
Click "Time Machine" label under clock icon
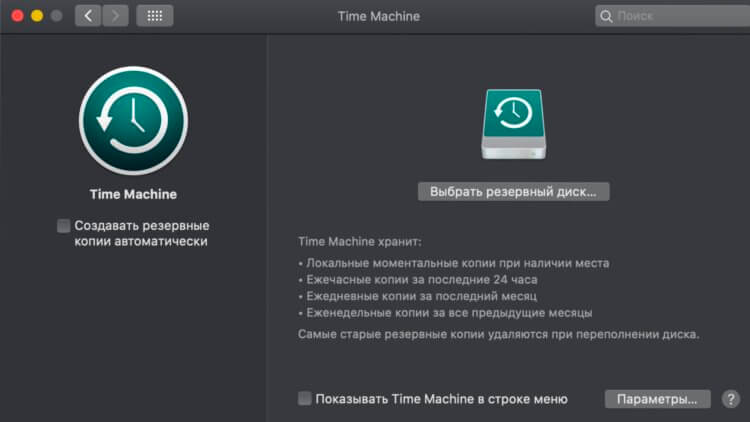(x=133, y=194)
